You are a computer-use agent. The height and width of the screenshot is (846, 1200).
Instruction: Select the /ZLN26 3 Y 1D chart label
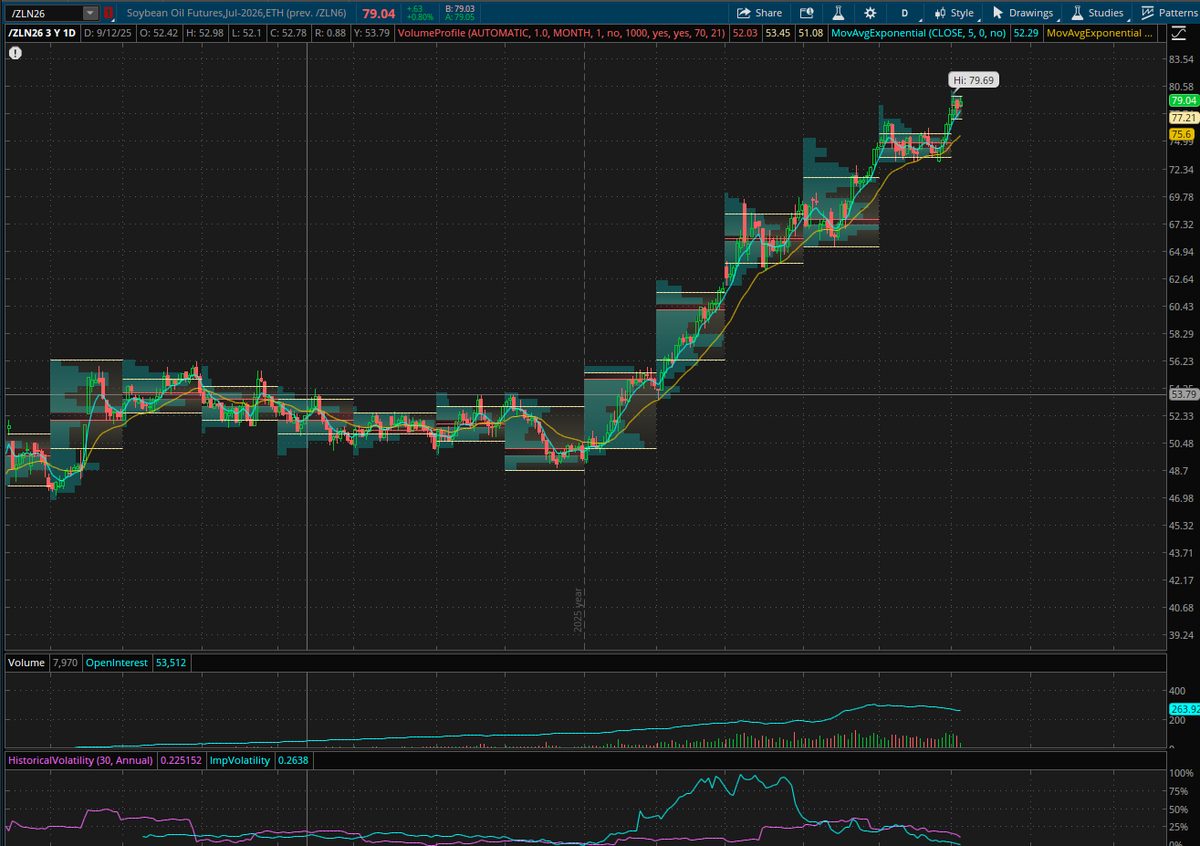[42, 33]
